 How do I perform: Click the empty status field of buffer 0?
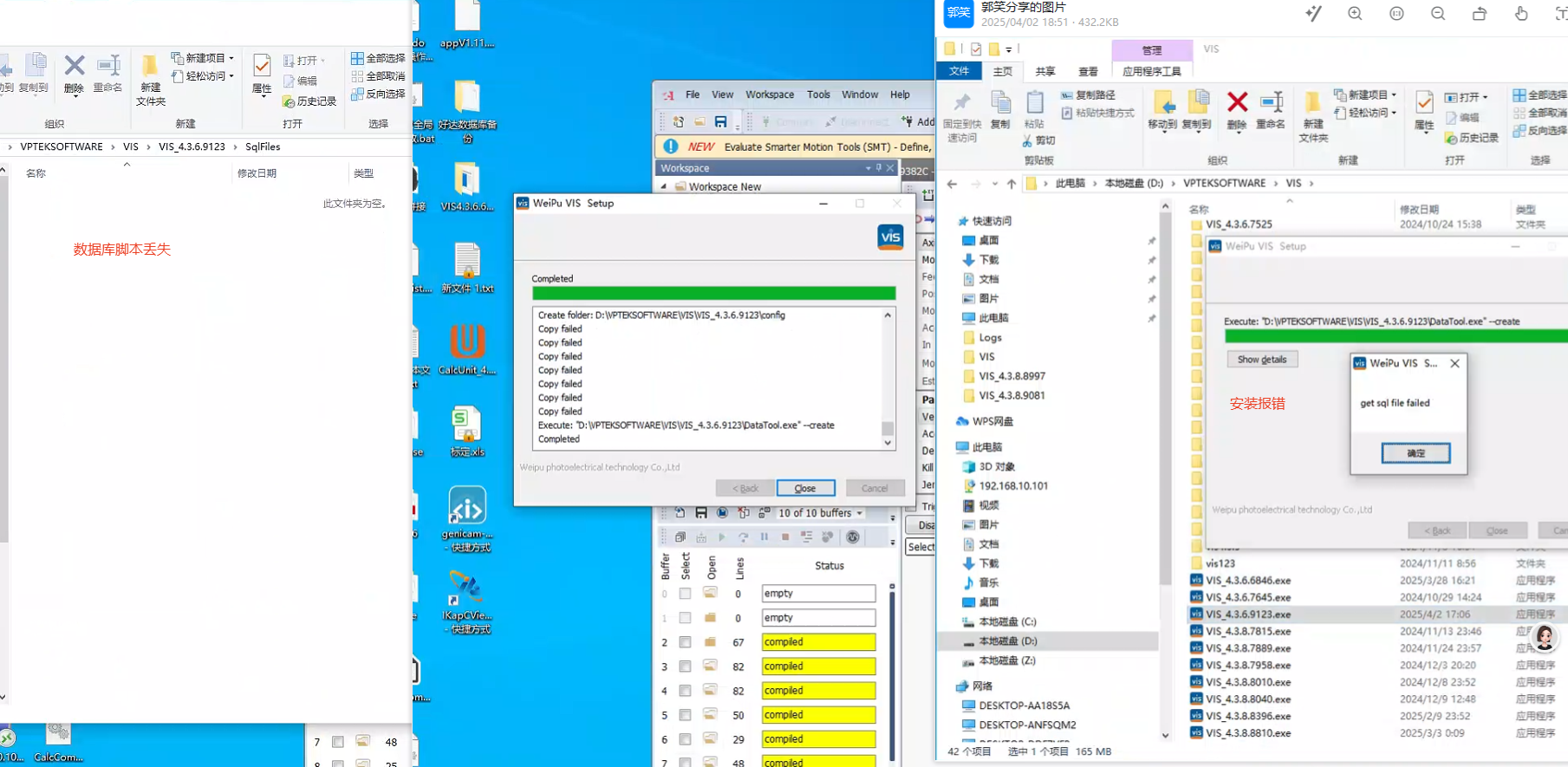pos(818,594)
